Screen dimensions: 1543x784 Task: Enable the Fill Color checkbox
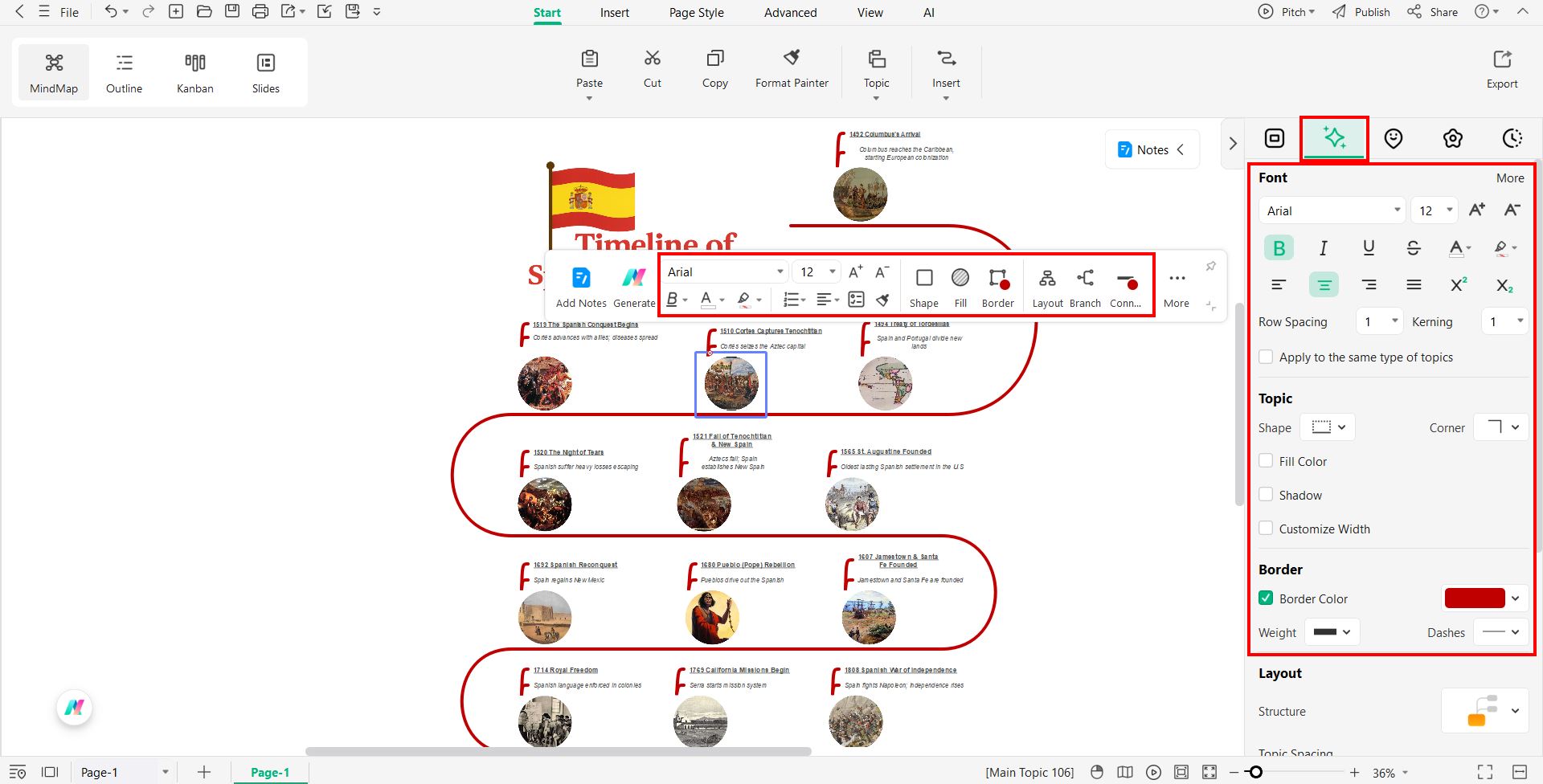[x=1266, y=461]
